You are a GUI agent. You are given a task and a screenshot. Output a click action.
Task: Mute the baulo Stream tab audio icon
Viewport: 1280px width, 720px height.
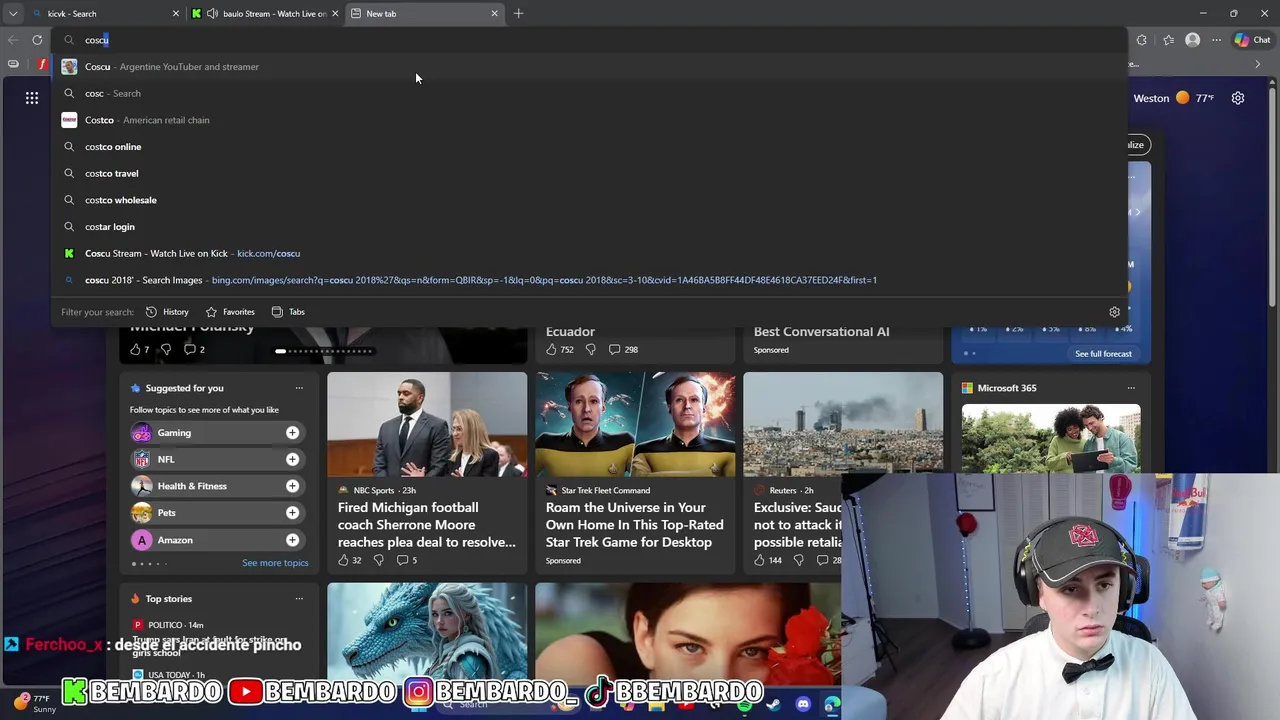pyautogui.click(x=212, y=14)
